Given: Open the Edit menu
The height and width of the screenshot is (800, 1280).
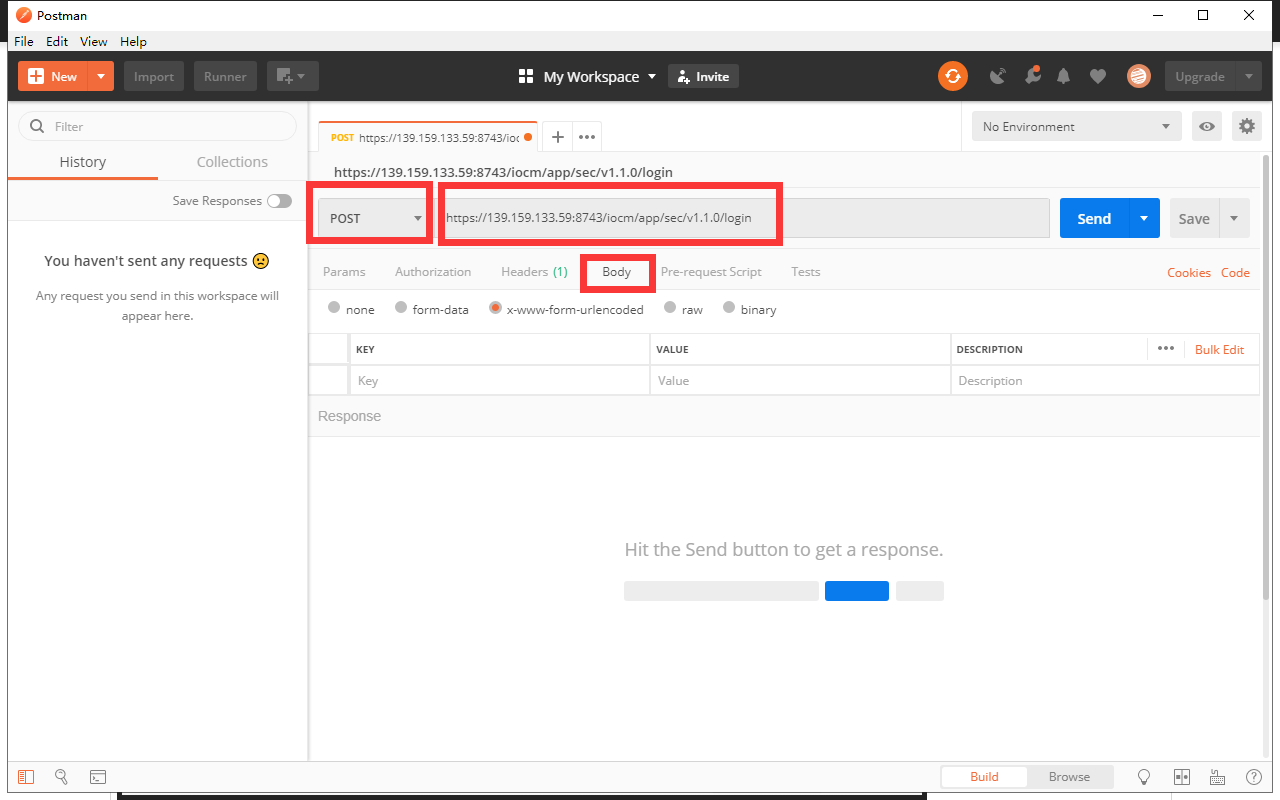Looking at the screenshot, I should pyautogui.click(x=57, y=41).
